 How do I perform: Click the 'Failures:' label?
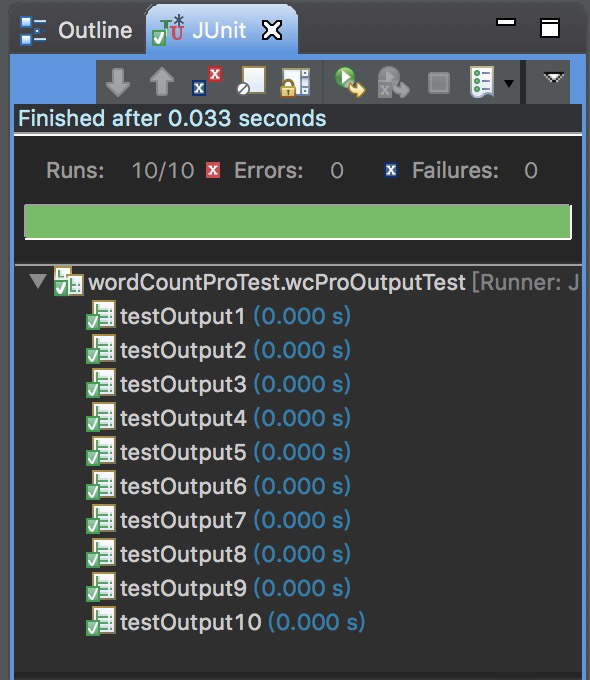pyautogui.click(x=455, y=170)
